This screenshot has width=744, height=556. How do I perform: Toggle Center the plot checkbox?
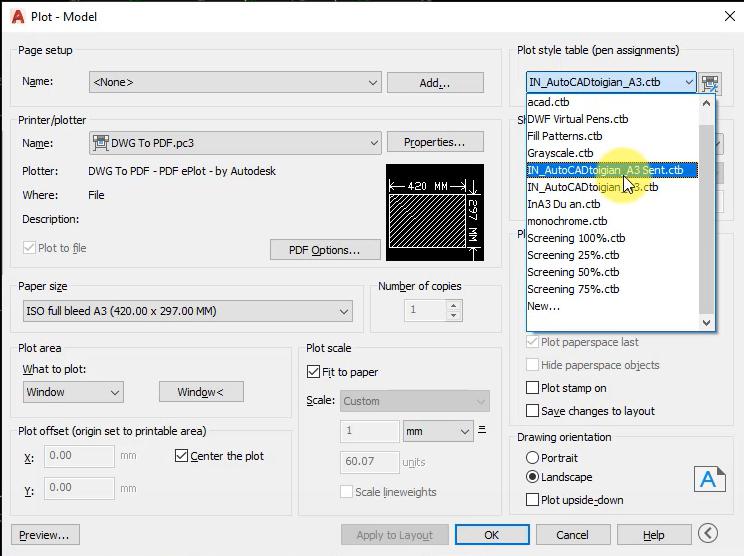pyautogui.click(x=181, y=456)
